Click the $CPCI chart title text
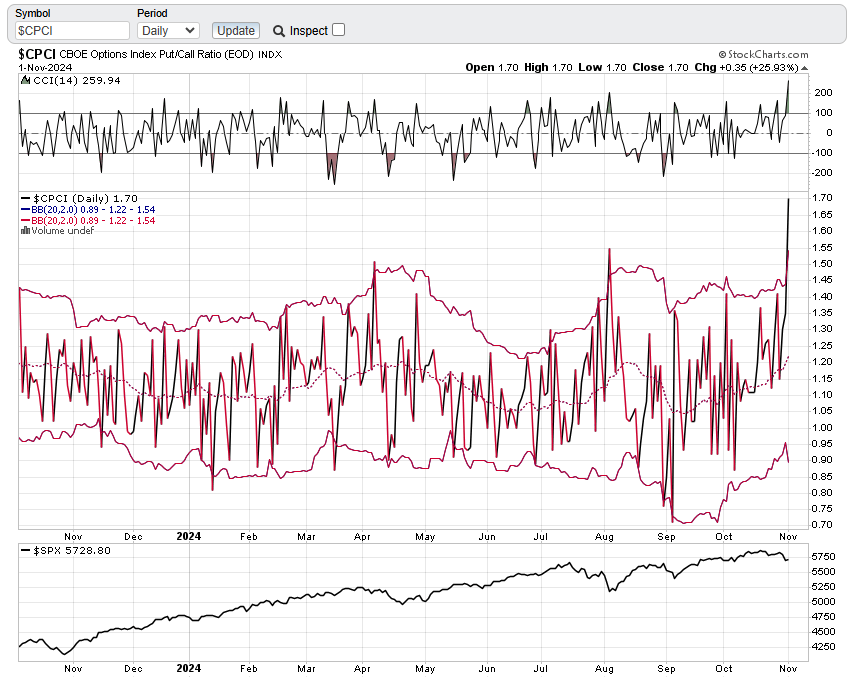Viewport: 852px width, 677px height. (x=37, y=54)
